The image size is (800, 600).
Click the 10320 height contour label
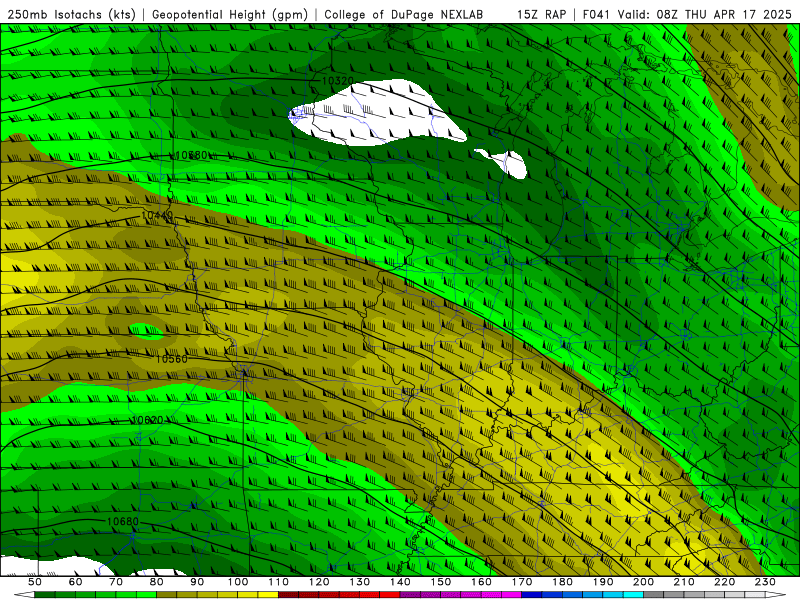tap(337, 81)
